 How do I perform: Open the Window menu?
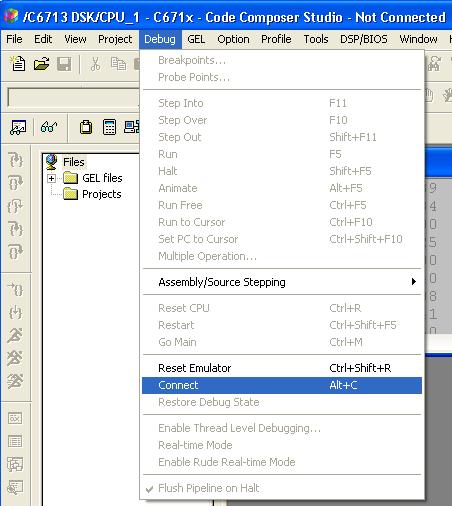418,39
